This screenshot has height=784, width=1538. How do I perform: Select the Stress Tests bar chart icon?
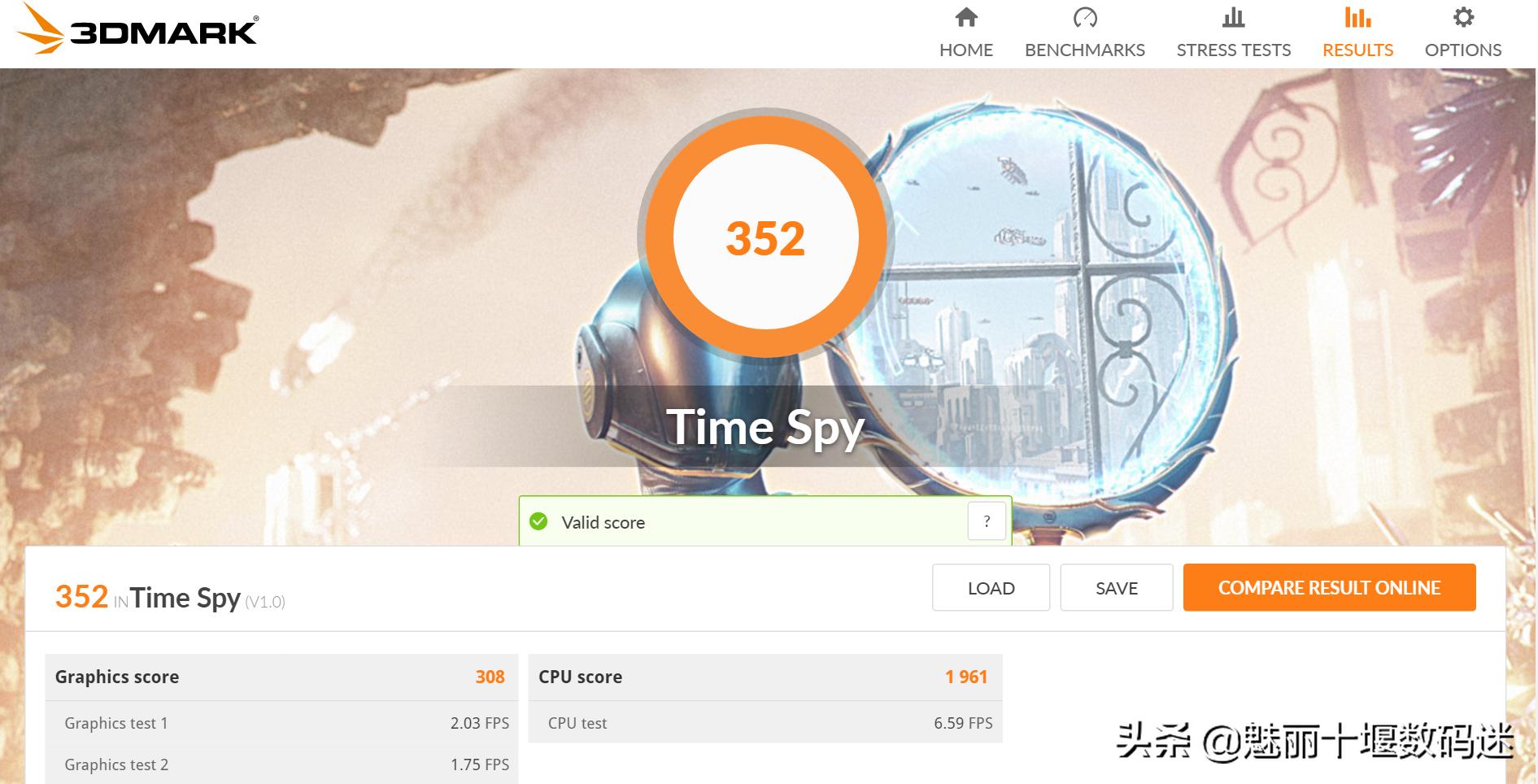coord(1233,17)
